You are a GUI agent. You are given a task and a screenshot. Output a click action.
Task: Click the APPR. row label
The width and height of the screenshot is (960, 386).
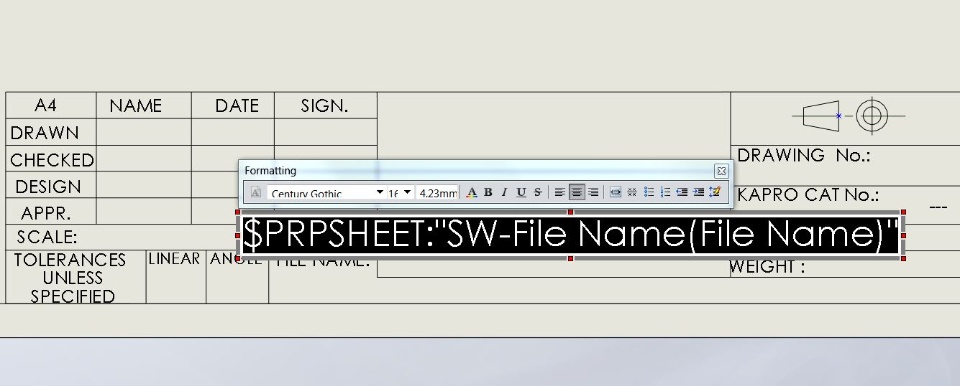point(46,213)
